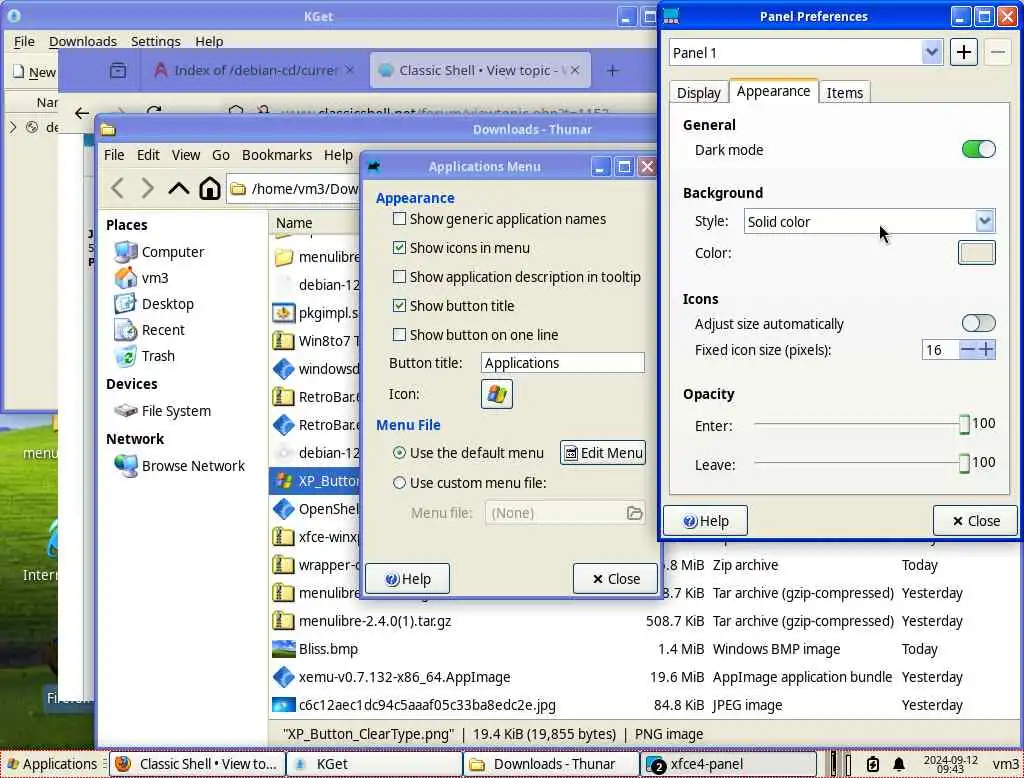Open home folder via Thunar toolbar
Image resolution: width=1024 pixels, height=778 pixels.
tap(210, 189)
